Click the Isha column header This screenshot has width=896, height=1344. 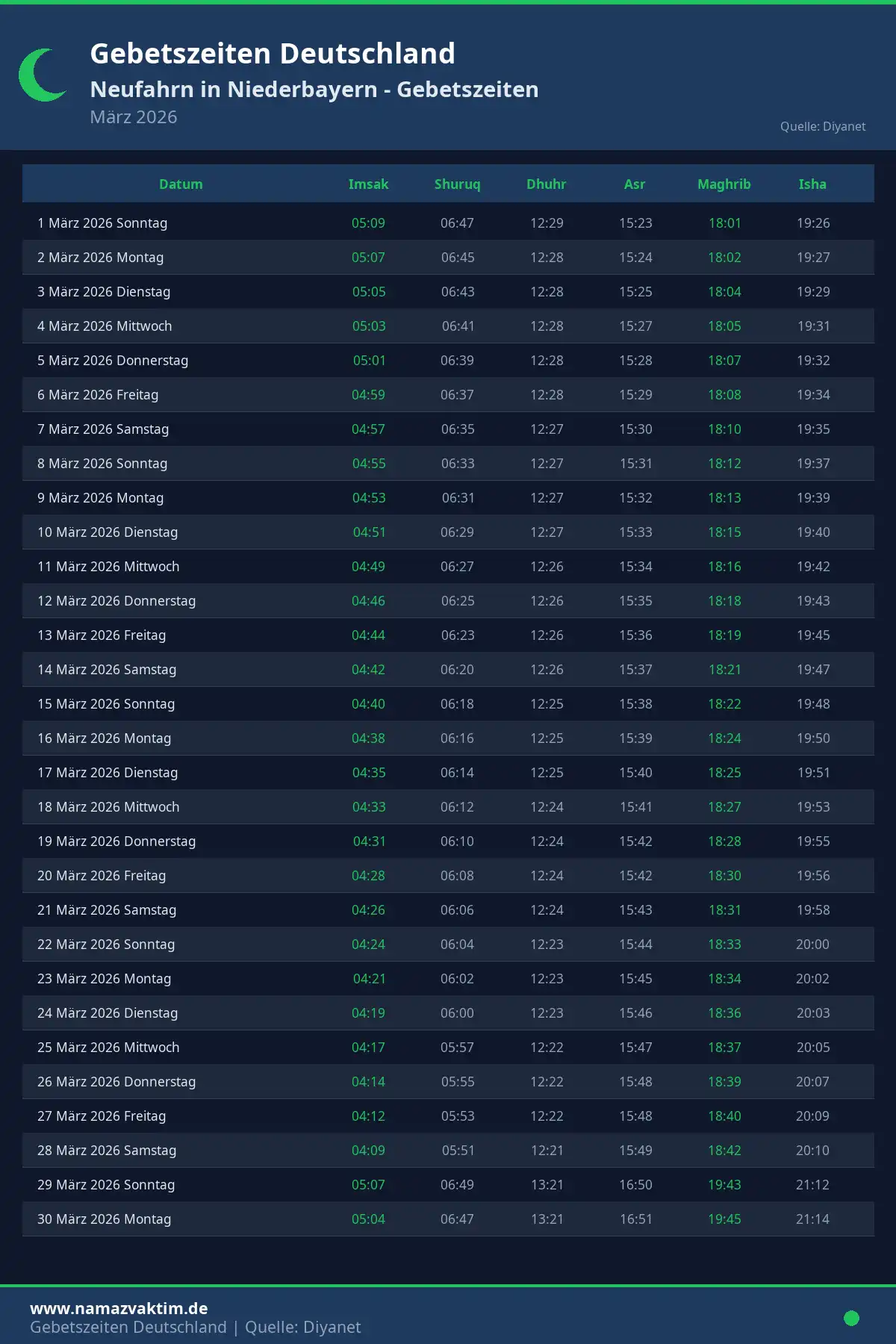pyautogui.click(x=812, y=184)
